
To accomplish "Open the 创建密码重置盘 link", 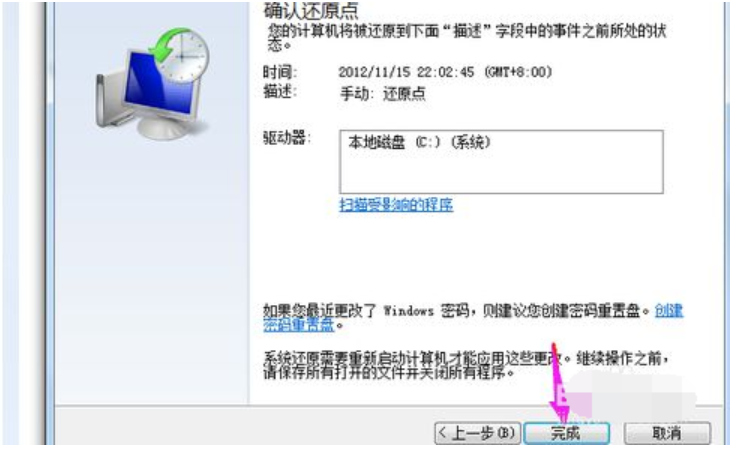I will point(473,318).
